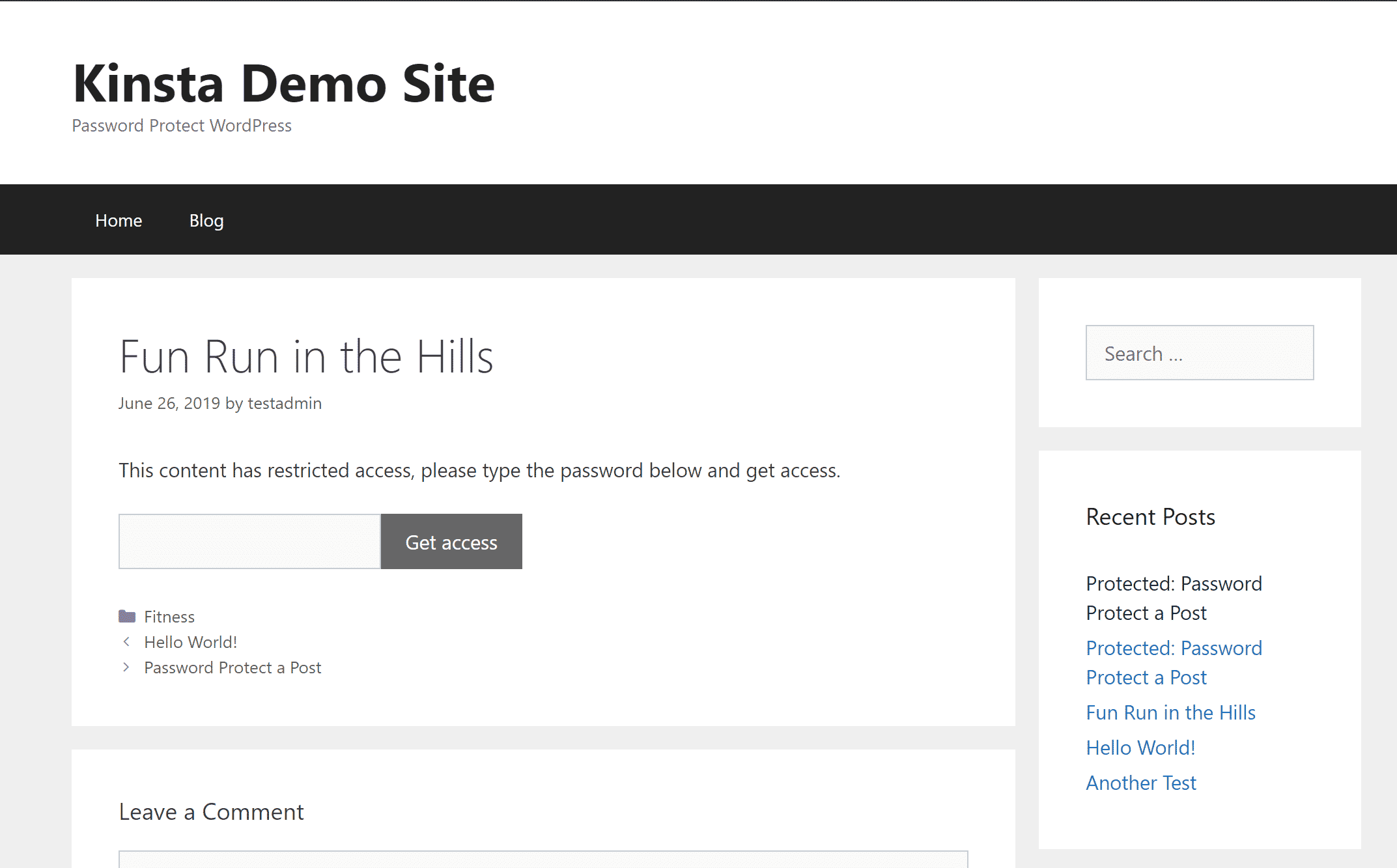The image size is (1397, 868).
Task: Click the testadmin author link
Action: pyautogui.click(x=285, y=402)
